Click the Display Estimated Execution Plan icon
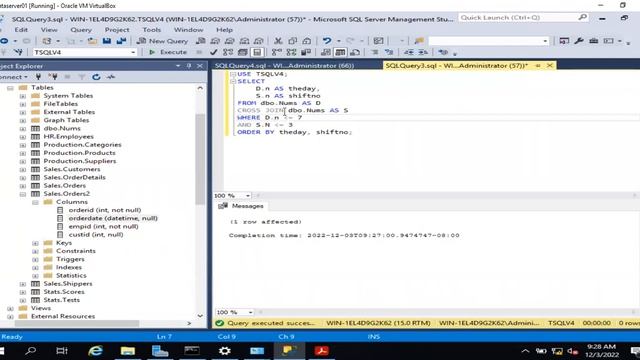Viewport: 640px width, 360px height. pyautogui.click(x=228, y=52)
